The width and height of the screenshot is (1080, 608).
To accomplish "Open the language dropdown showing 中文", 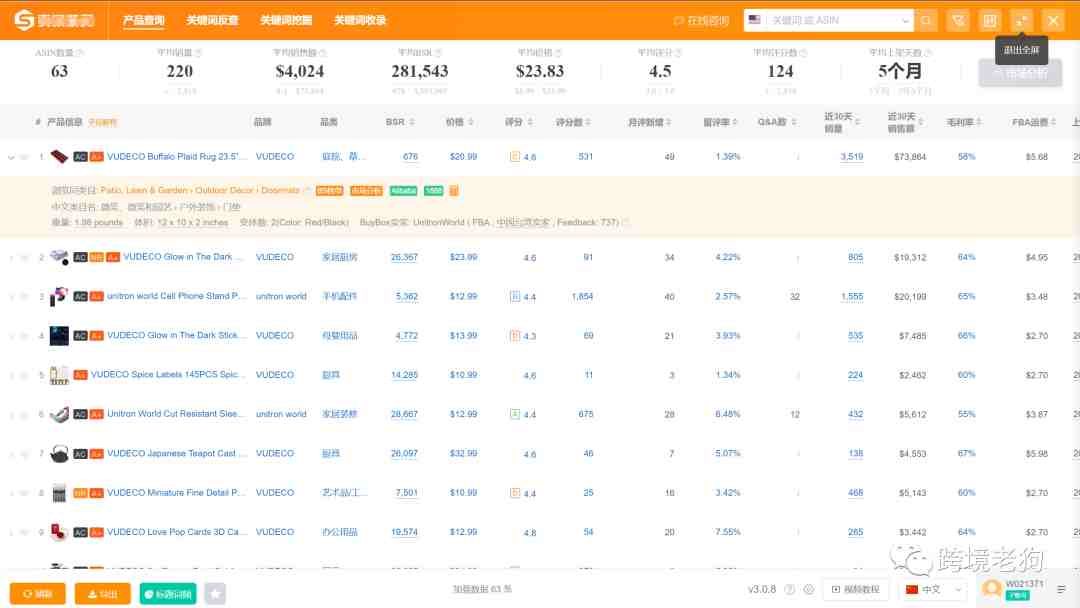I will coord(934,589).
